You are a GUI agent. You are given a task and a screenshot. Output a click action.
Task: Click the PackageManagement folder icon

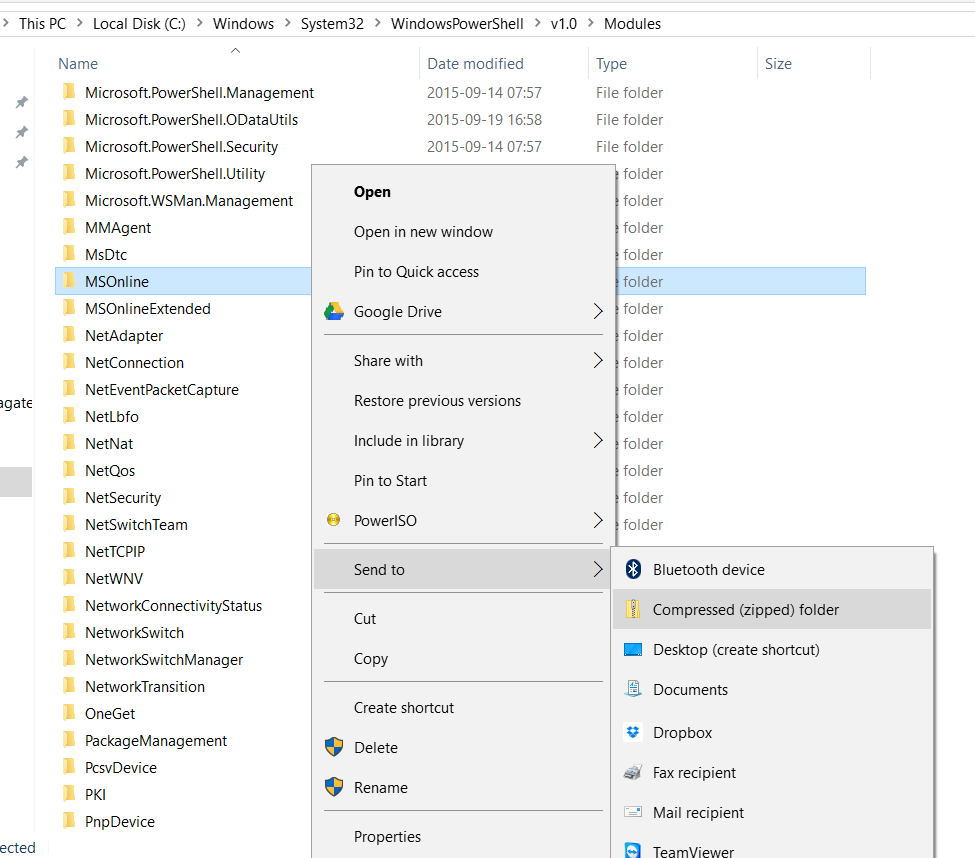tap(69, 740)
